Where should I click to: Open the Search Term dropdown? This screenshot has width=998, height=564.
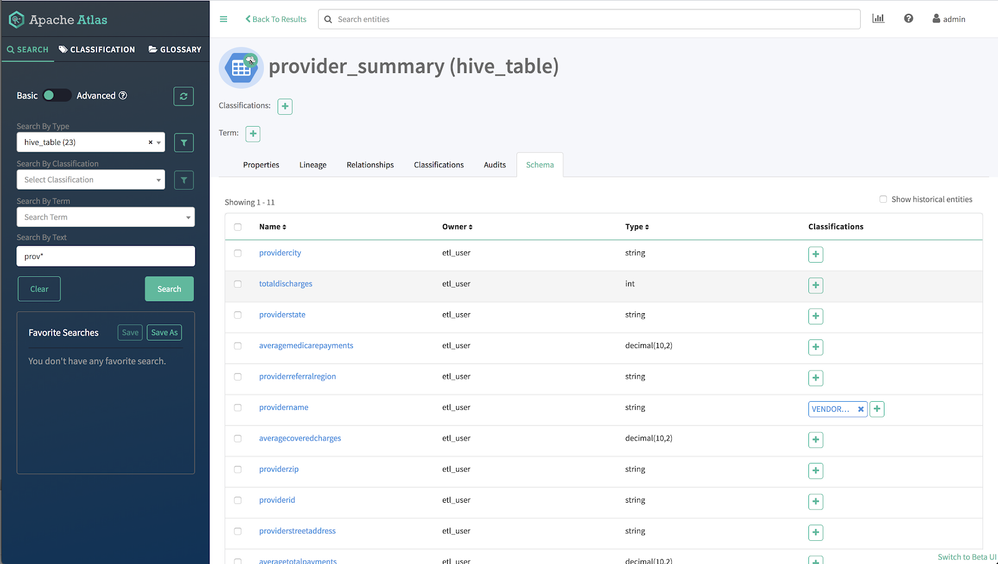[x=105, y=217]
